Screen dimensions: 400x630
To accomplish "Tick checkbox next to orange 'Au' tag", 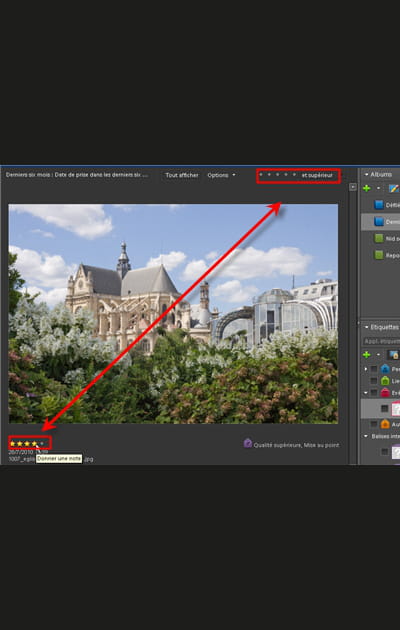I will 374,424.
